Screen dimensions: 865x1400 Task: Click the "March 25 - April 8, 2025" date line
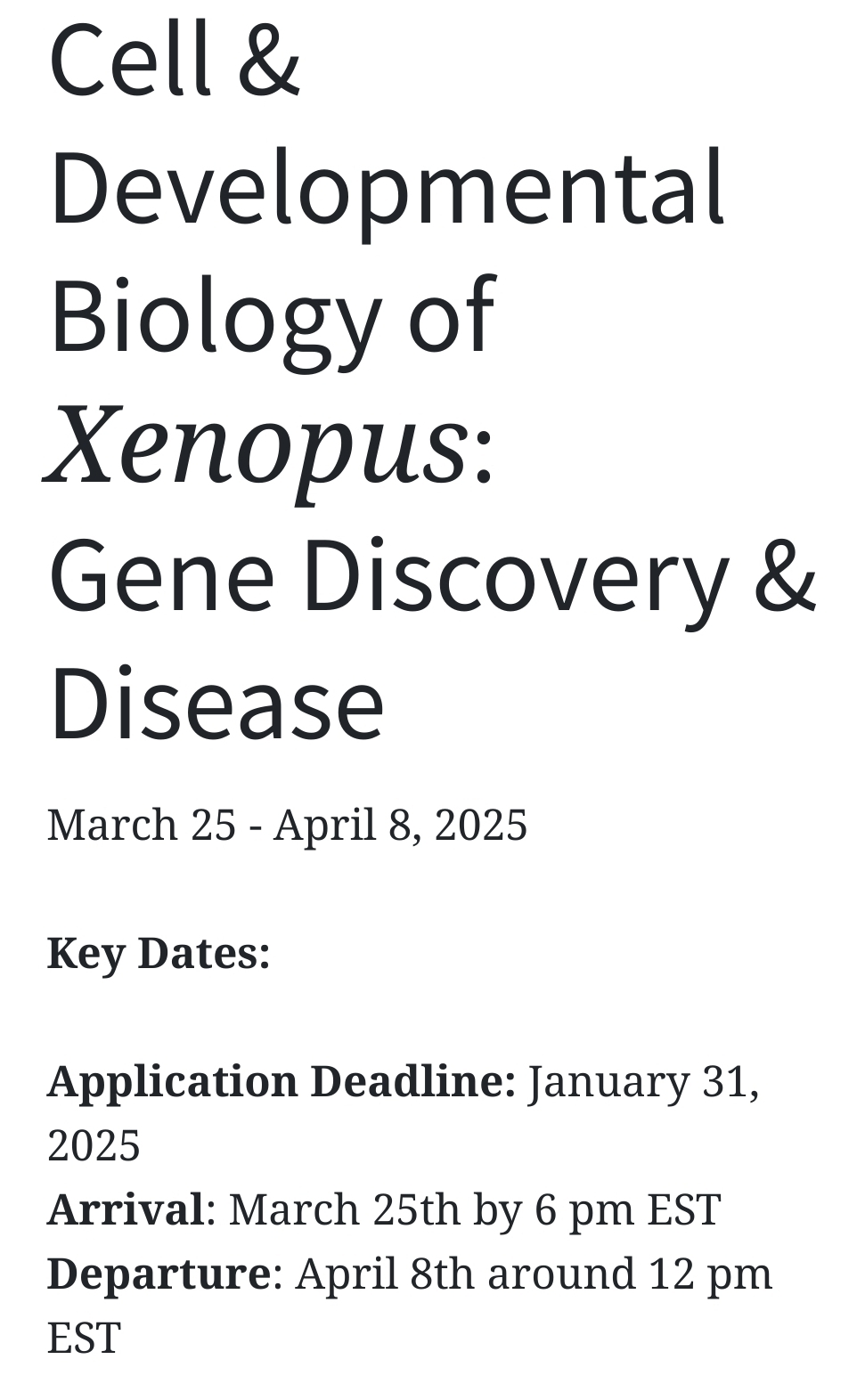click(287, 825)
